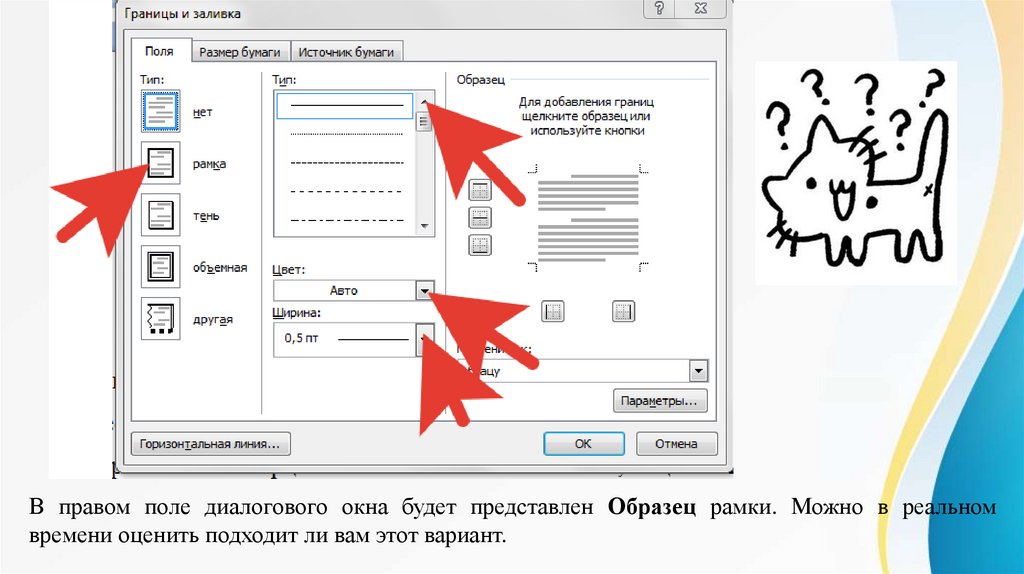This screenshot has height=574, width=1024.
Task: Toggle left border button below preview
Action: 553,311
